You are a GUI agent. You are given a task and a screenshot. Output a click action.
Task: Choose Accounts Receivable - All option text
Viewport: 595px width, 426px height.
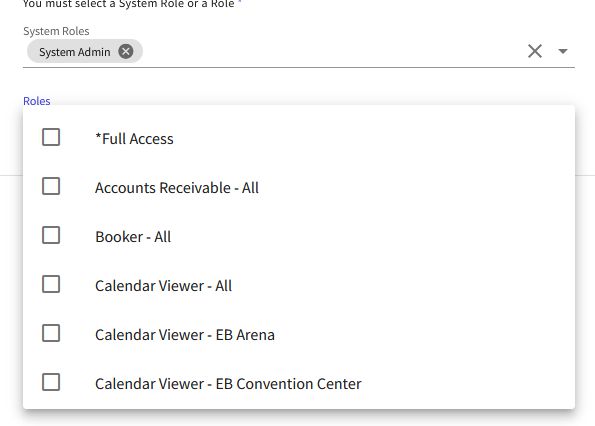coord(177,188)
